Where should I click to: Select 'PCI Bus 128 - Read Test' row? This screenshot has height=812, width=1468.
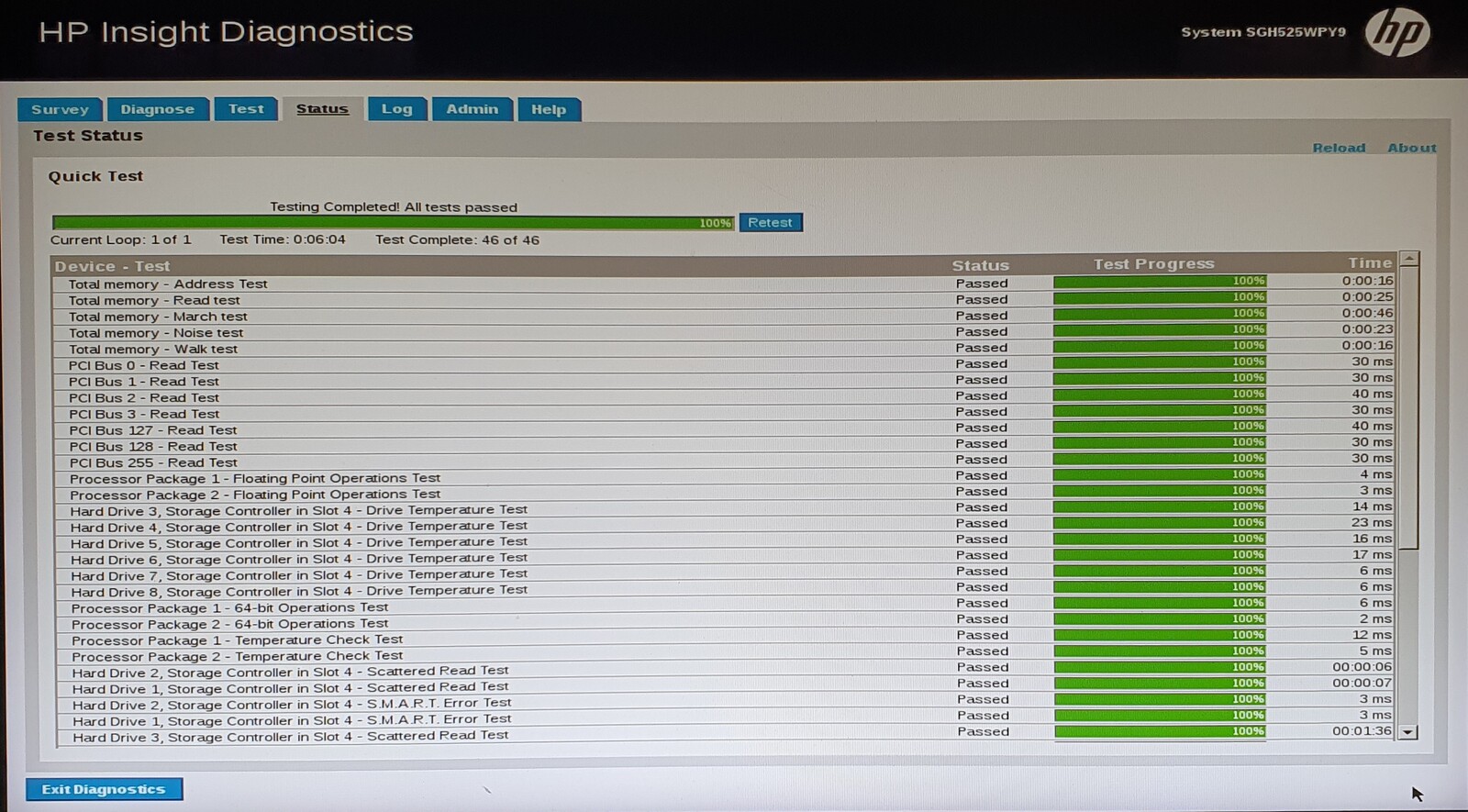pyautogui.click(x=724, y=446)
